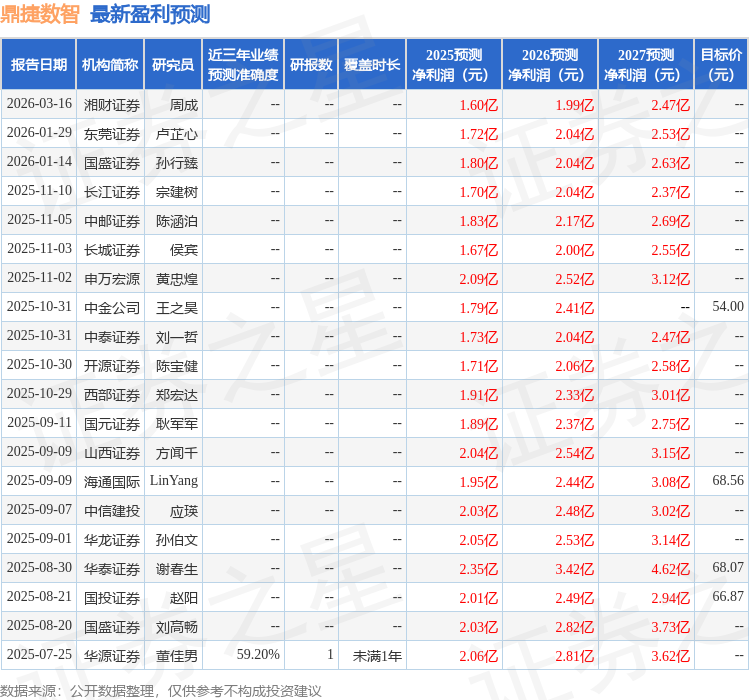Sort by the 报告日期 column header

(x=39, y=65)
